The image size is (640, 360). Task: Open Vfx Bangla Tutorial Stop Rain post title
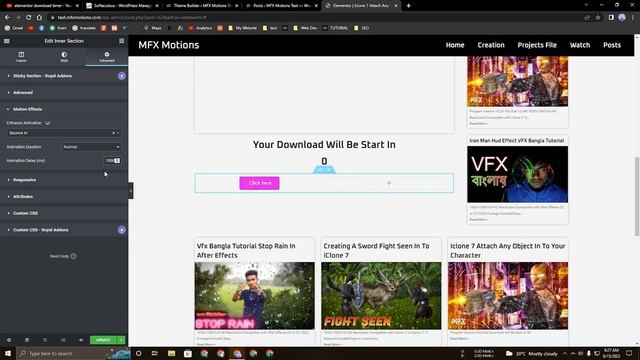(x=246, y=251)
